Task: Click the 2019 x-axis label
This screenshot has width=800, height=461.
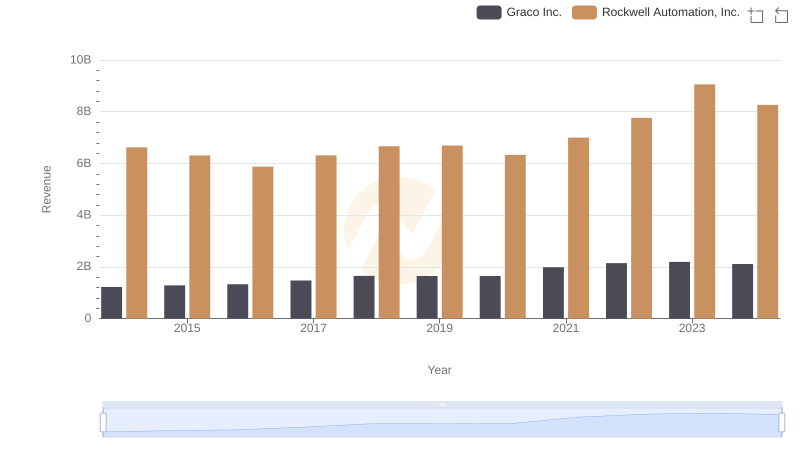Action: pos(439,328)
